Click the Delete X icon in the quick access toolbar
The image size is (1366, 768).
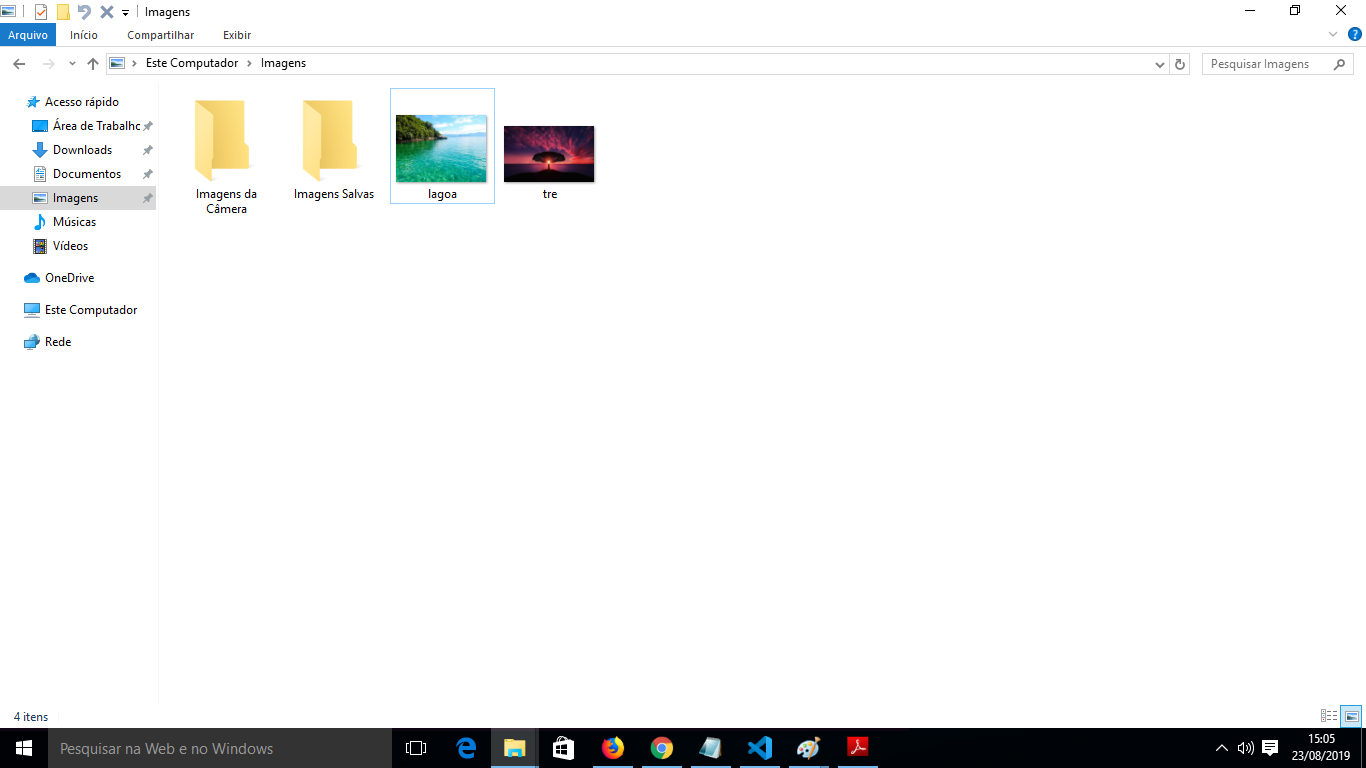tap(106, 12)
